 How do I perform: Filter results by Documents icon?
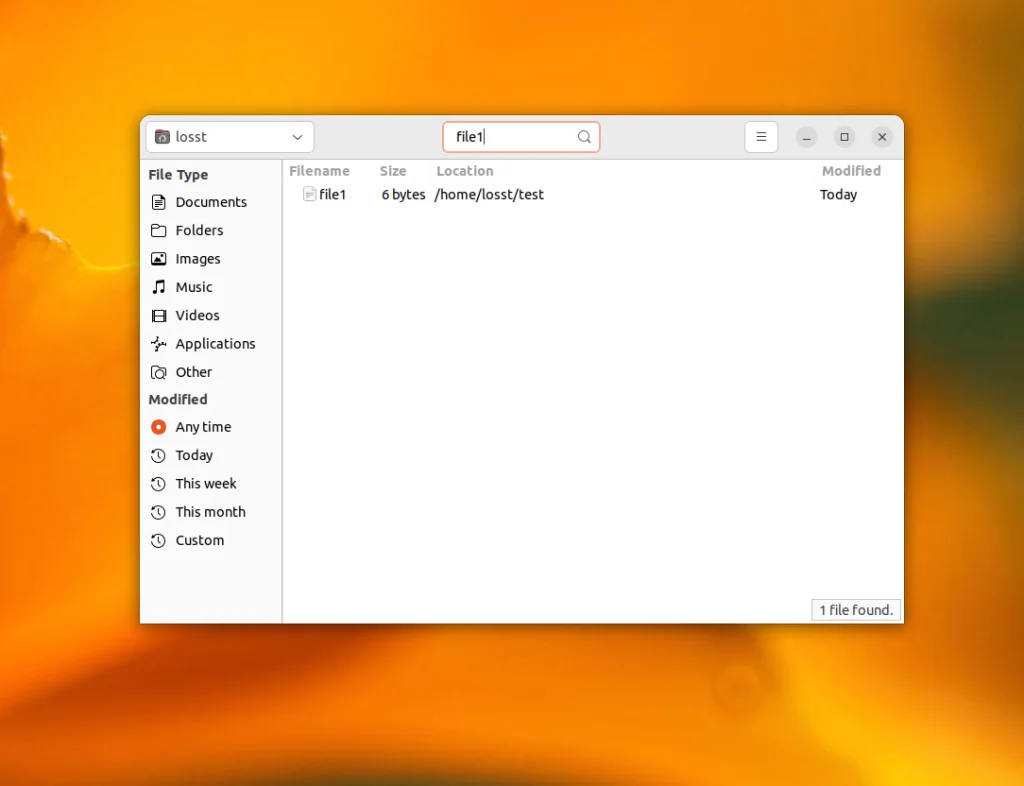(159, 202)
